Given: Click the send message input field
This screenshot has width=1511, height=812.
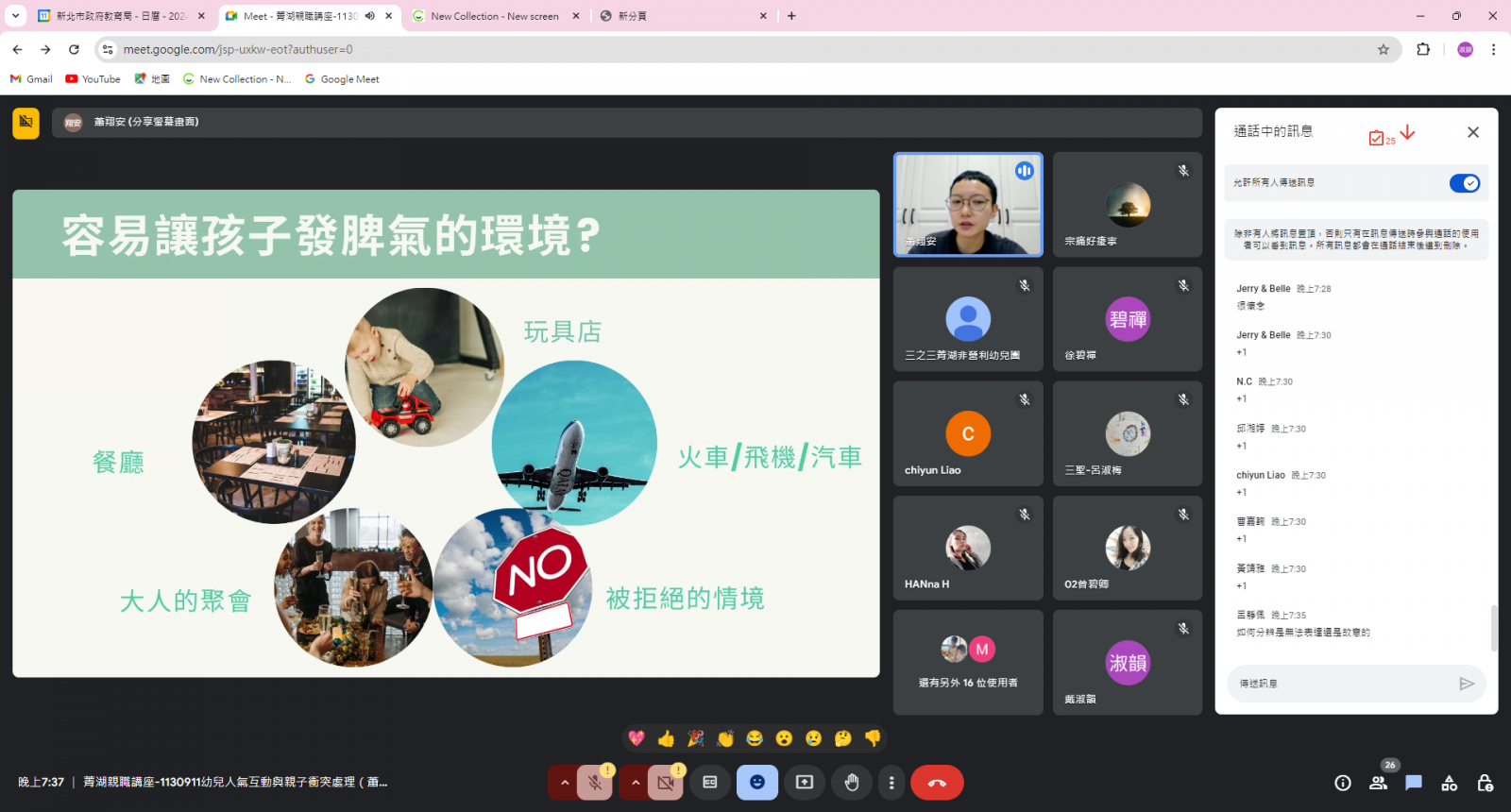Looking at the screenshot, I should [1341, 684].
